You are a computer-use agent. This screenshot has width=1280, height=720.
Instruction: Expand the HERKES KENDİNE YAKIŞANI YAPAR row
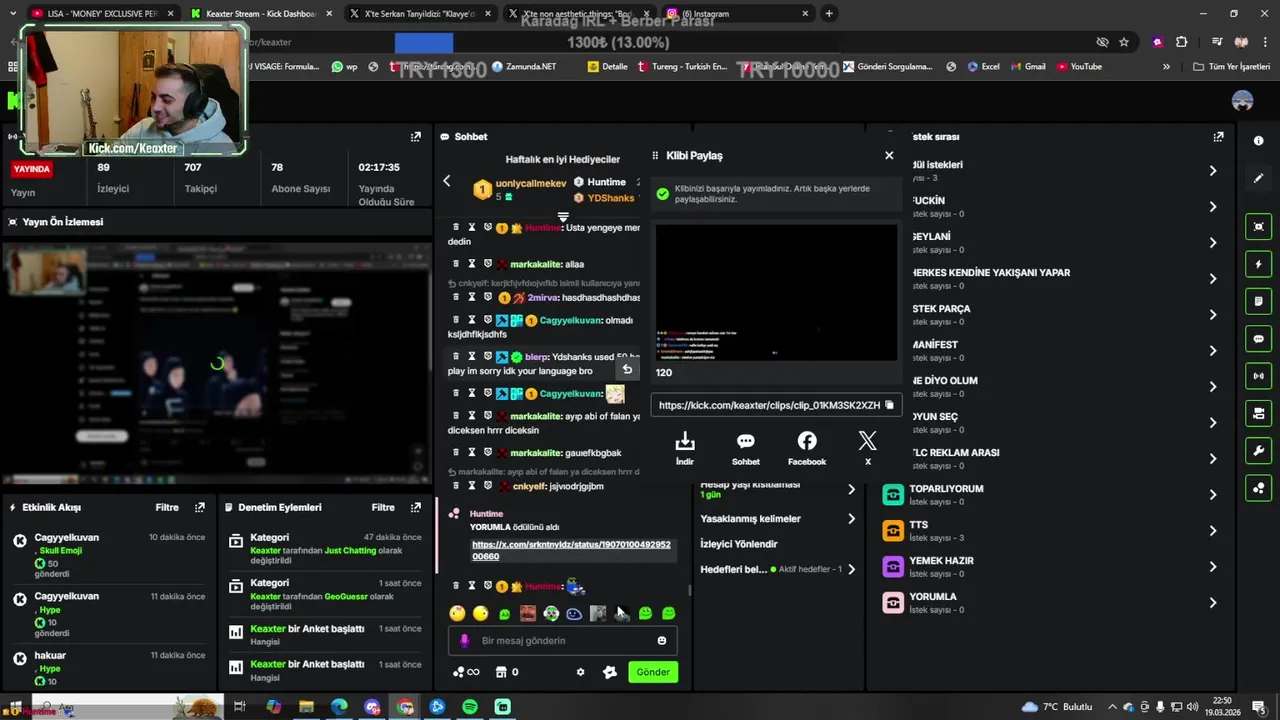click(x=1212, y=279)
